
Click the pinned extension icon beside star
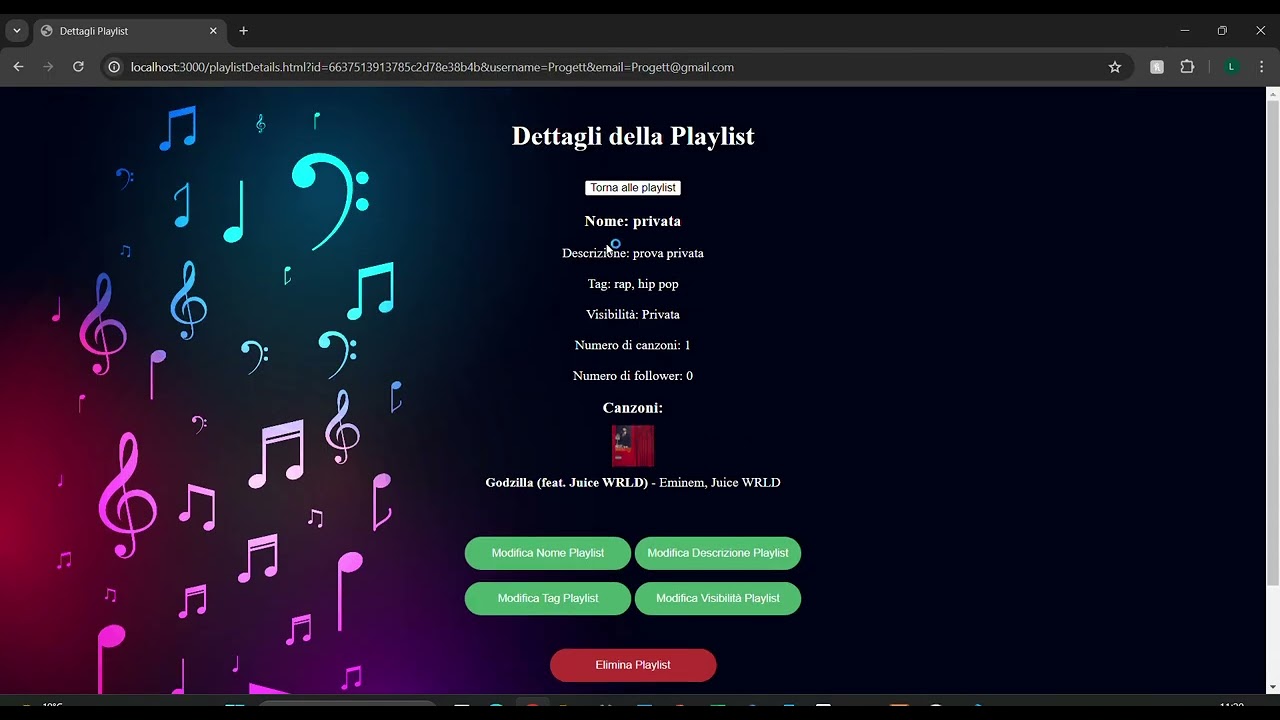tap(1157, 67)
